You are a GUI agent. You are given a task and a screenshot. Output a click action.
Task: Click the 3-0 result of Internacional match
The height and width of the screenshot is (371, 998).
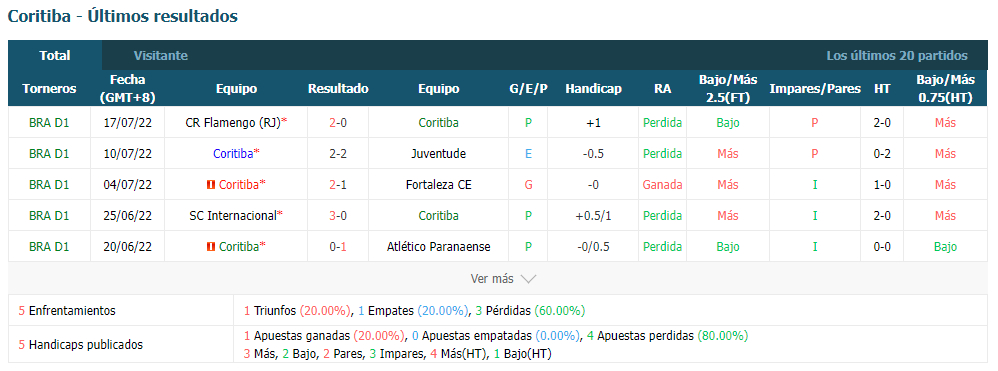click(338, 215)
